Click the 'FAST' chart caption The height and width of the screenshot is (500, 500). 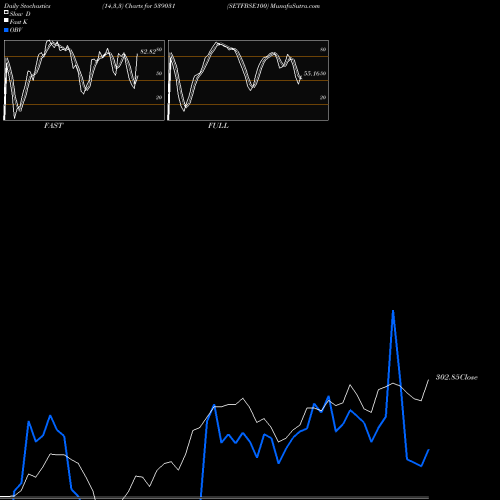(53, 126)
